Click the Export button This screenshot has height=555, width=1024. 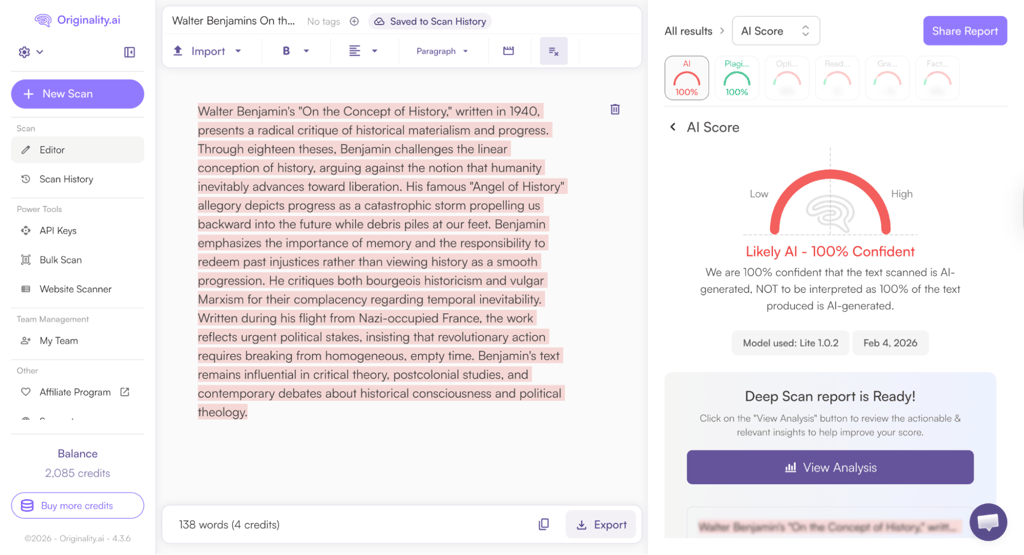pos(601,524)
